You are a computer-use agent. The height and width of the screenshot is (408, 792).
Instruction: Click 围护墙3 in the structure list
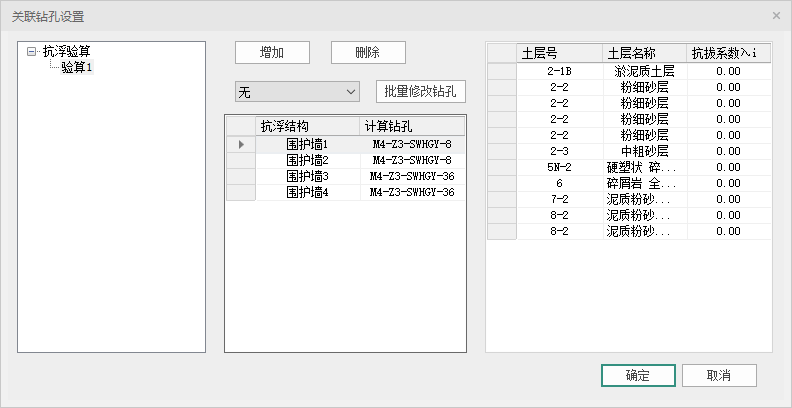(x=307, y=176)
